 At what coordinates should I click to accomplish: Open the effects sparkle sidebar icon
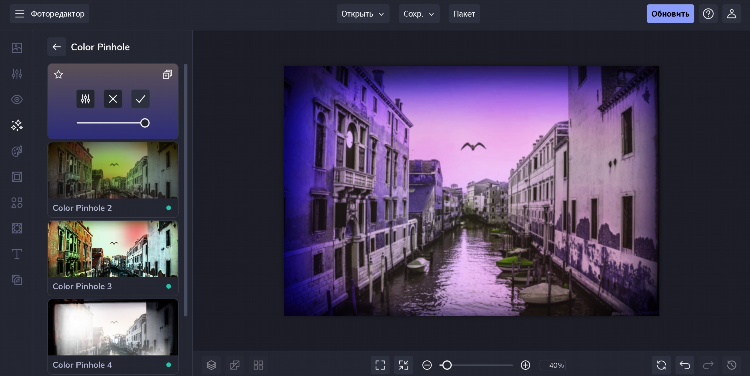(x=17, y=125)
